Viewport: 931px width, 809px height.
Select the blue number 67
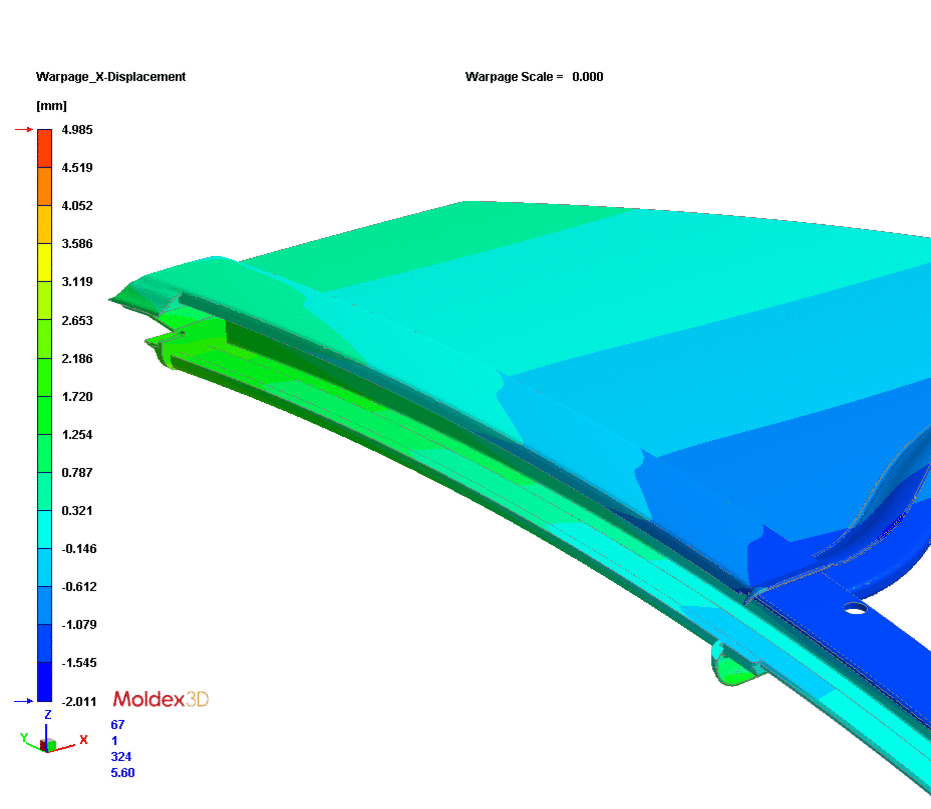coord(118,725)
